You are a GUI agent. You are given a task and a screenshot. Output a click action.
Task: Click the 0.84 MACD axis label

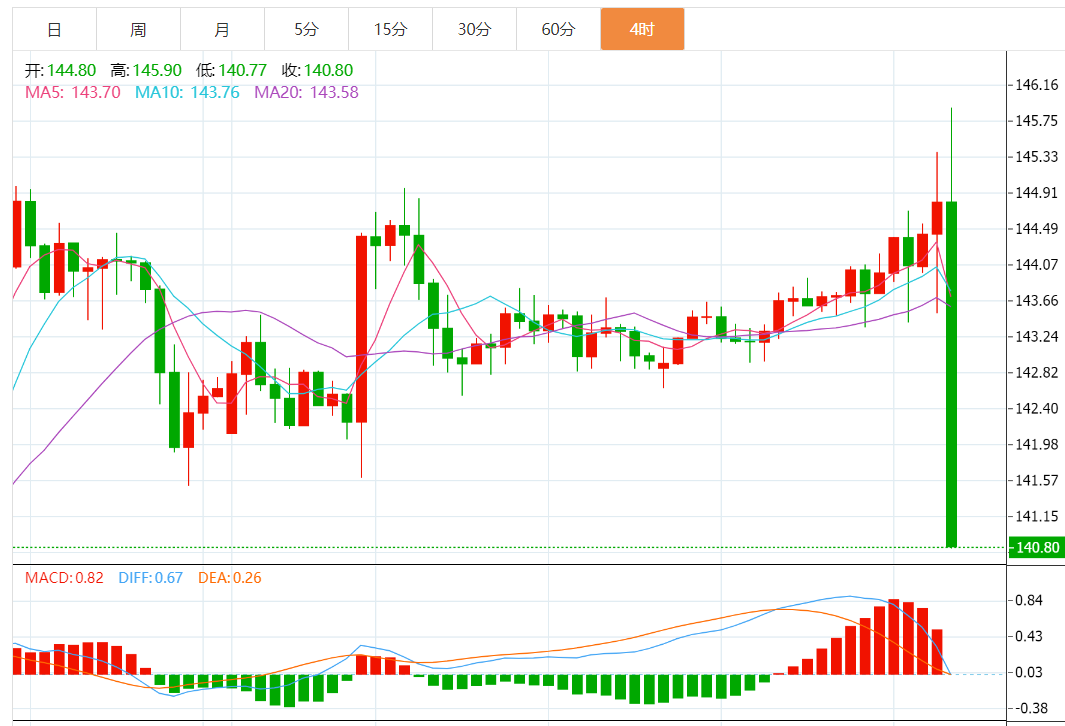pos(1028,600)
